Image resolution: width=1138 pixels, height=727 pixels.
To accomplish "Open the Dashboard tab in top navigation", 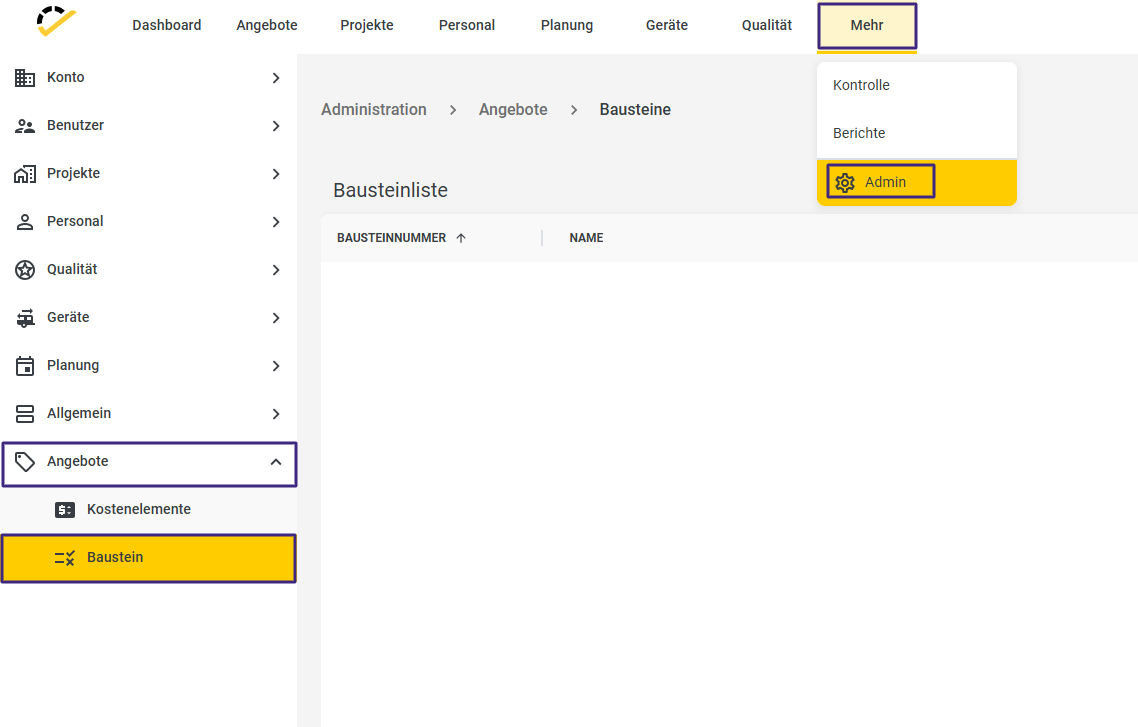I will click(x=167, y=25).
